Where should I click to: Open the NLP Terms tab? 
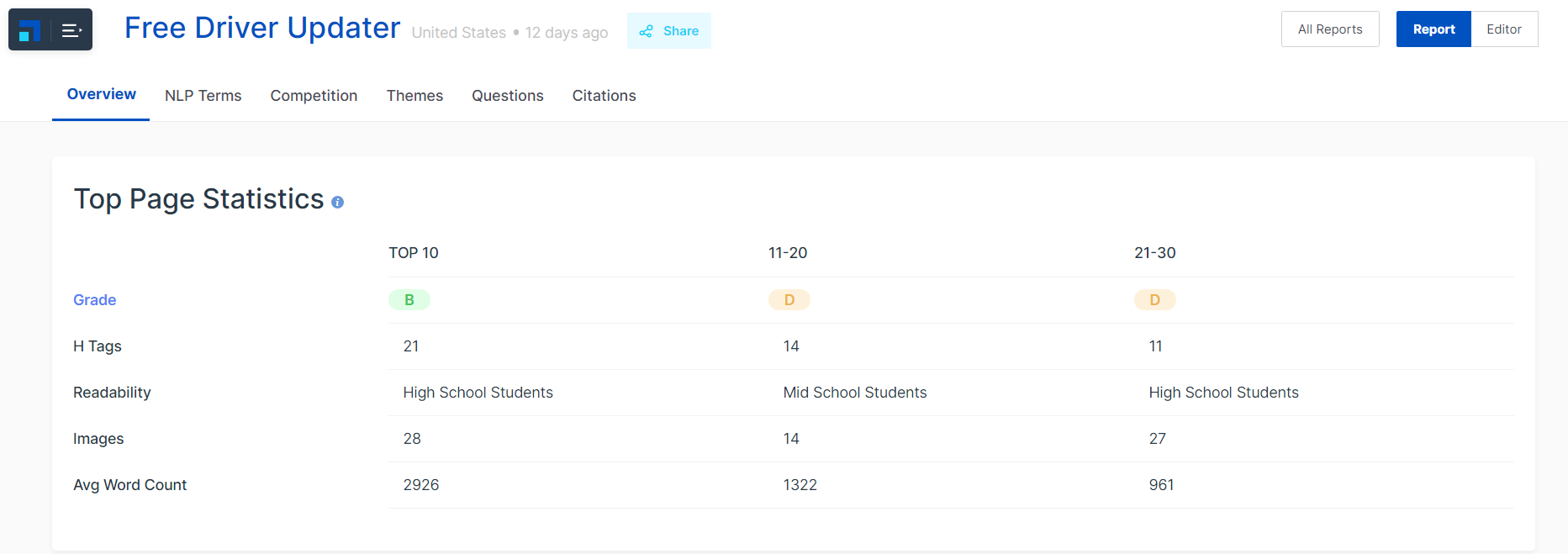[x=203, y=96]
